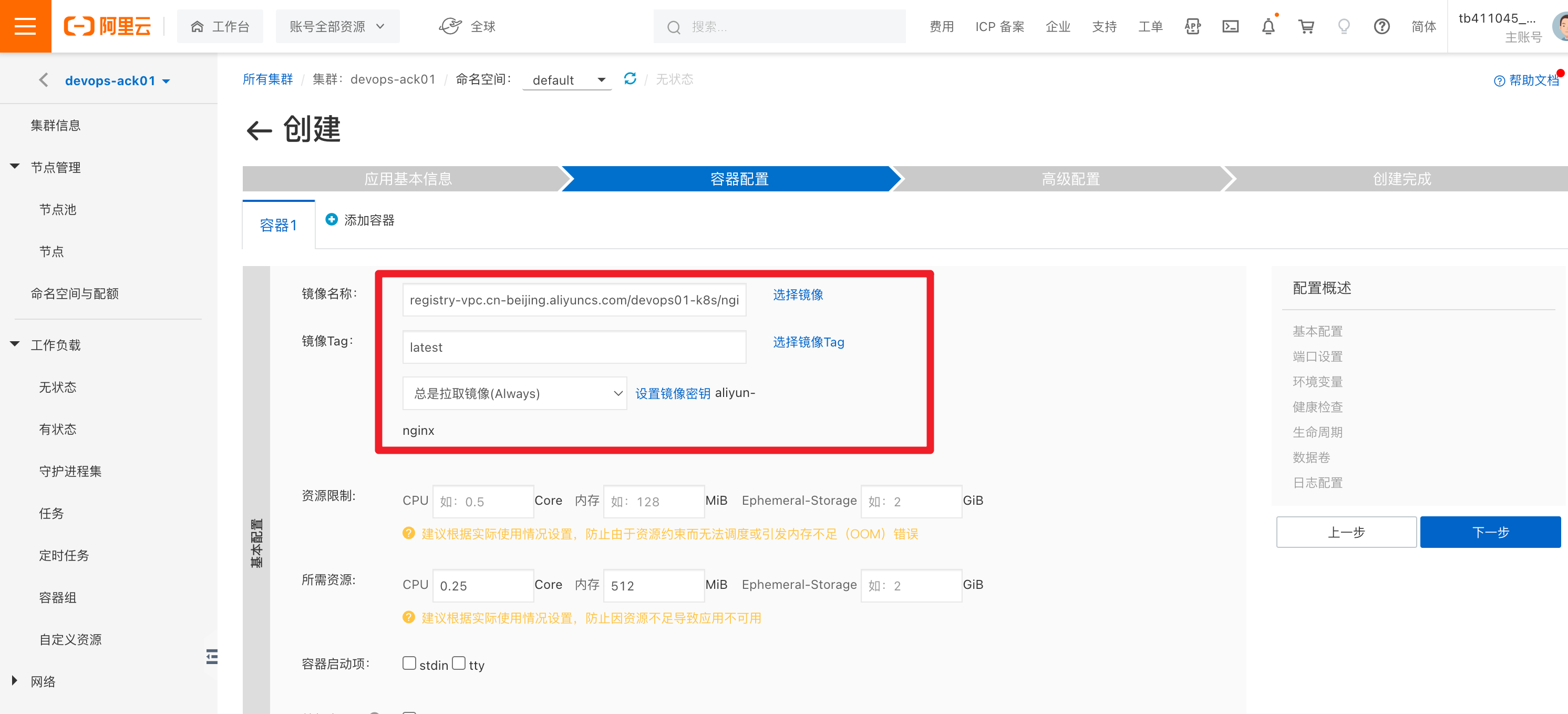Click the 选择镜像 link
The width and height of the screenshot is (1568, 714).
click(x=797, y=295)
